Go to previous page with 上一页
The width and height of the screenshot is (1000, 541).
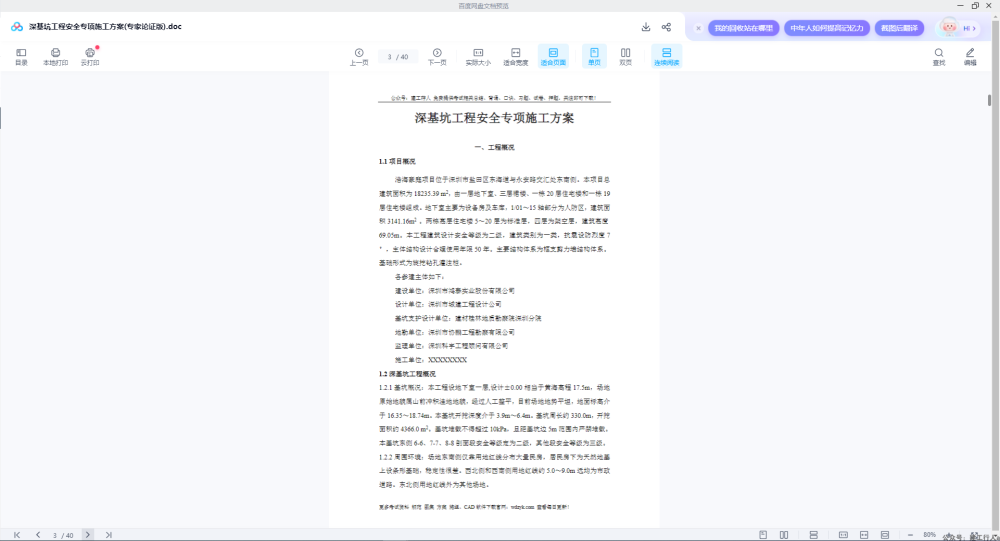[x=359, y=57]
